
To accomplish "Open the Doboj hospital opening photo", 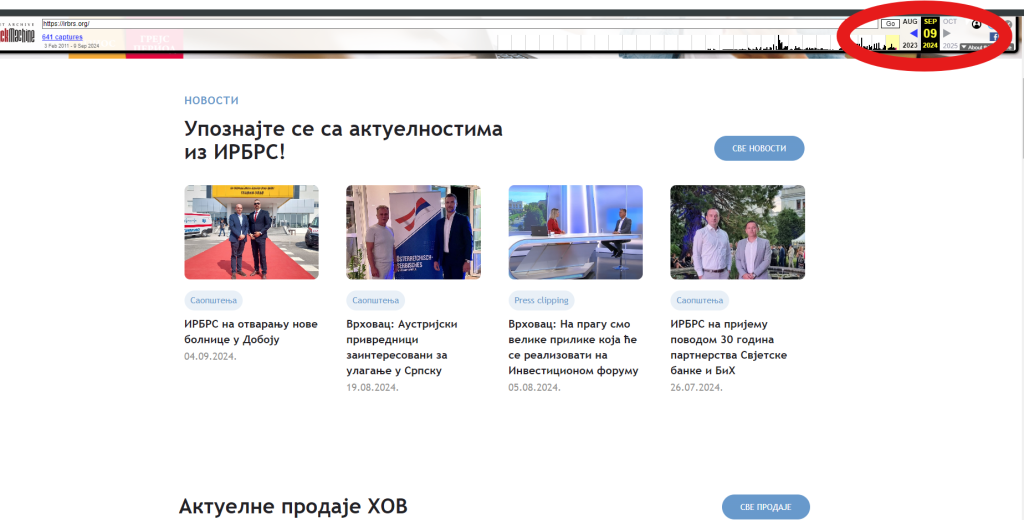I will [x=251, y=232].
